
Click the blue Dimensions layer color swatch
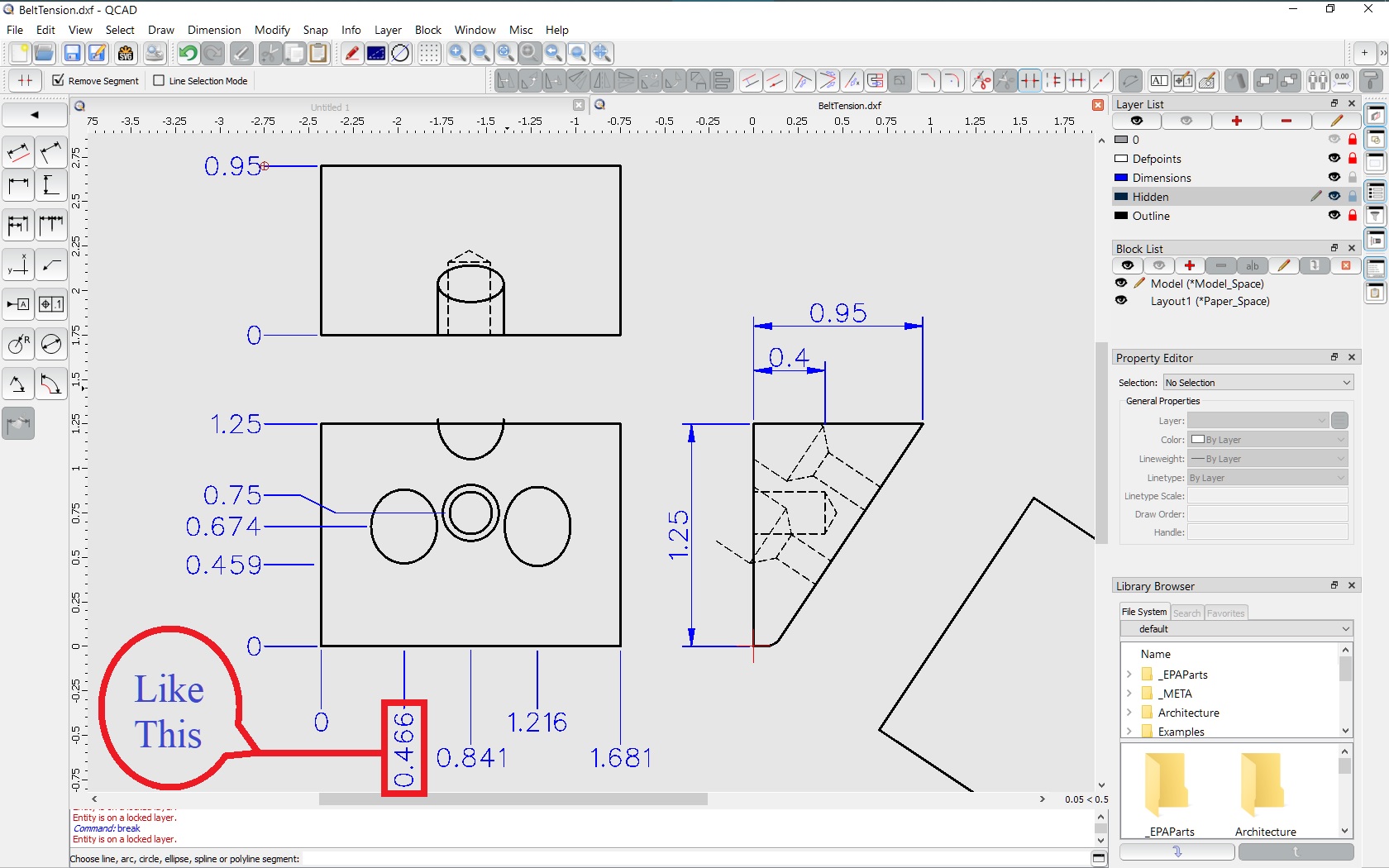pyautogui.click(x=1121, y=178)
